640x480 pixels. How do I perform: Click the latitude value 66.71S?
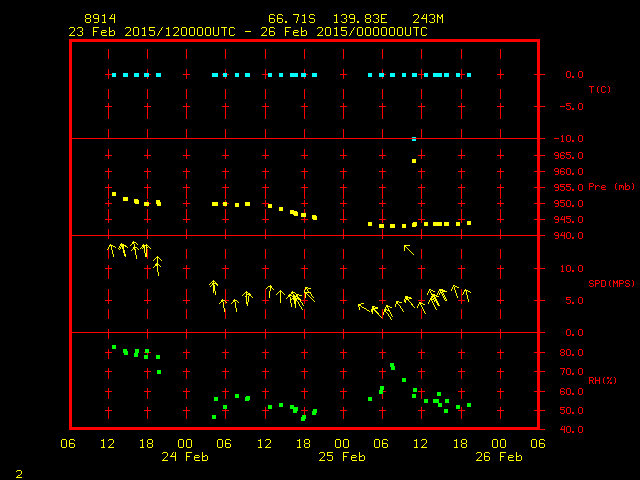[x=290, y=19]
